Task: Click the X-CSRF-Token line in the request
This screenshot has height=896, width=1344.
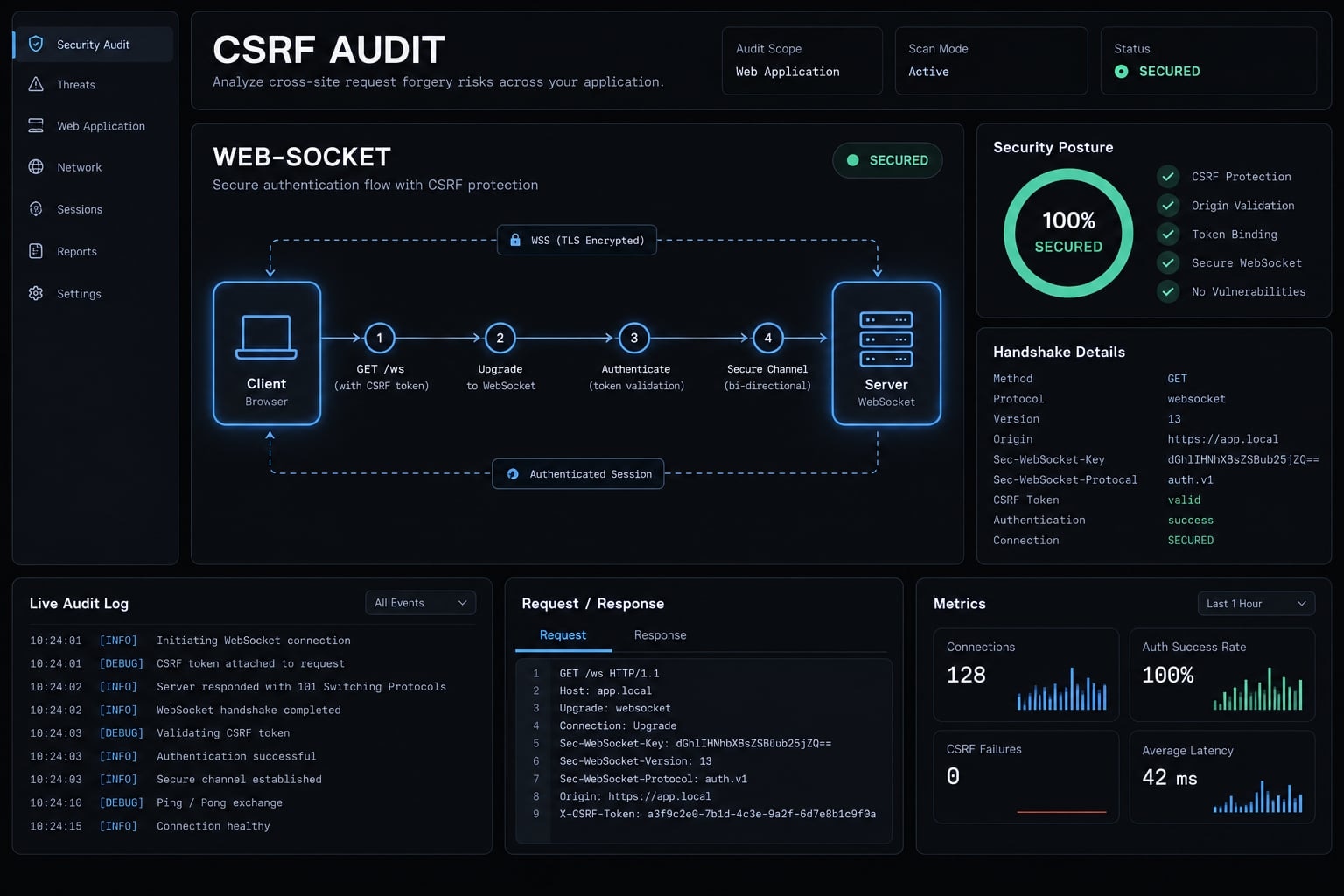Action: [x=717, y=814]
